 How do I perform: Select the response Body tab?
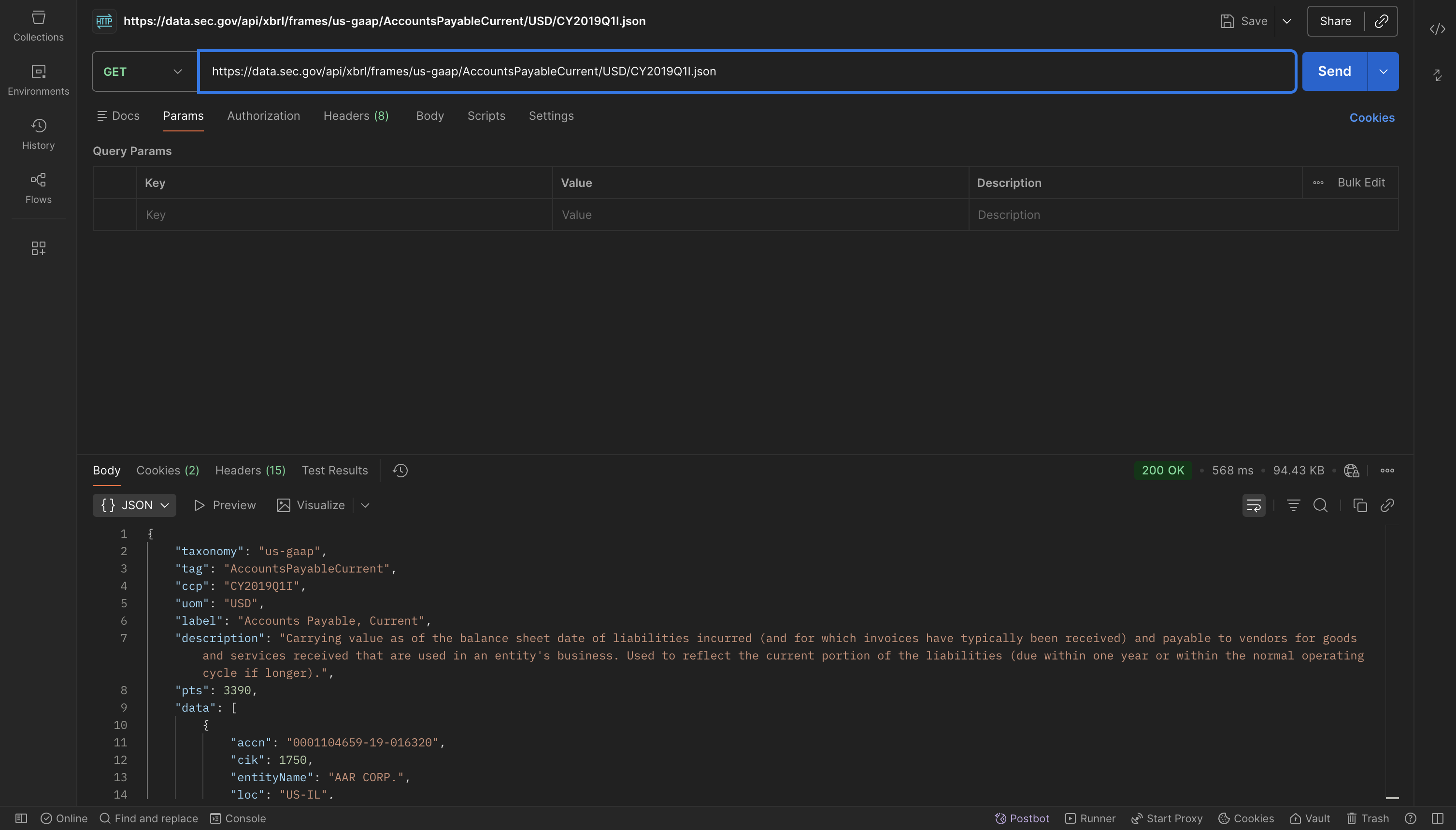click(x=107, y=470)
